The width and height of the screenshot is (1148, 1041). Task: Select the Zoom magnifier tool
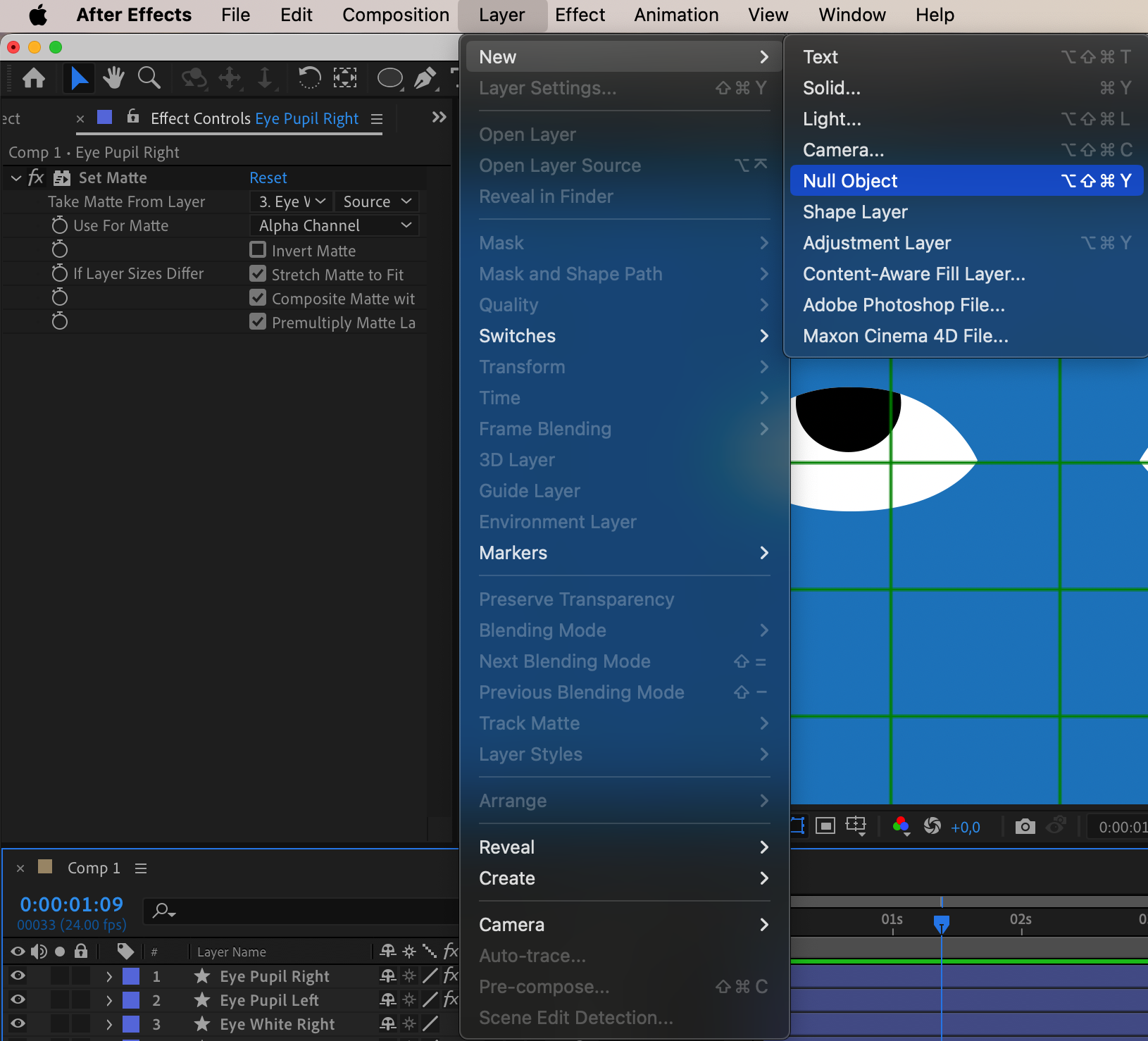[149, 77]
